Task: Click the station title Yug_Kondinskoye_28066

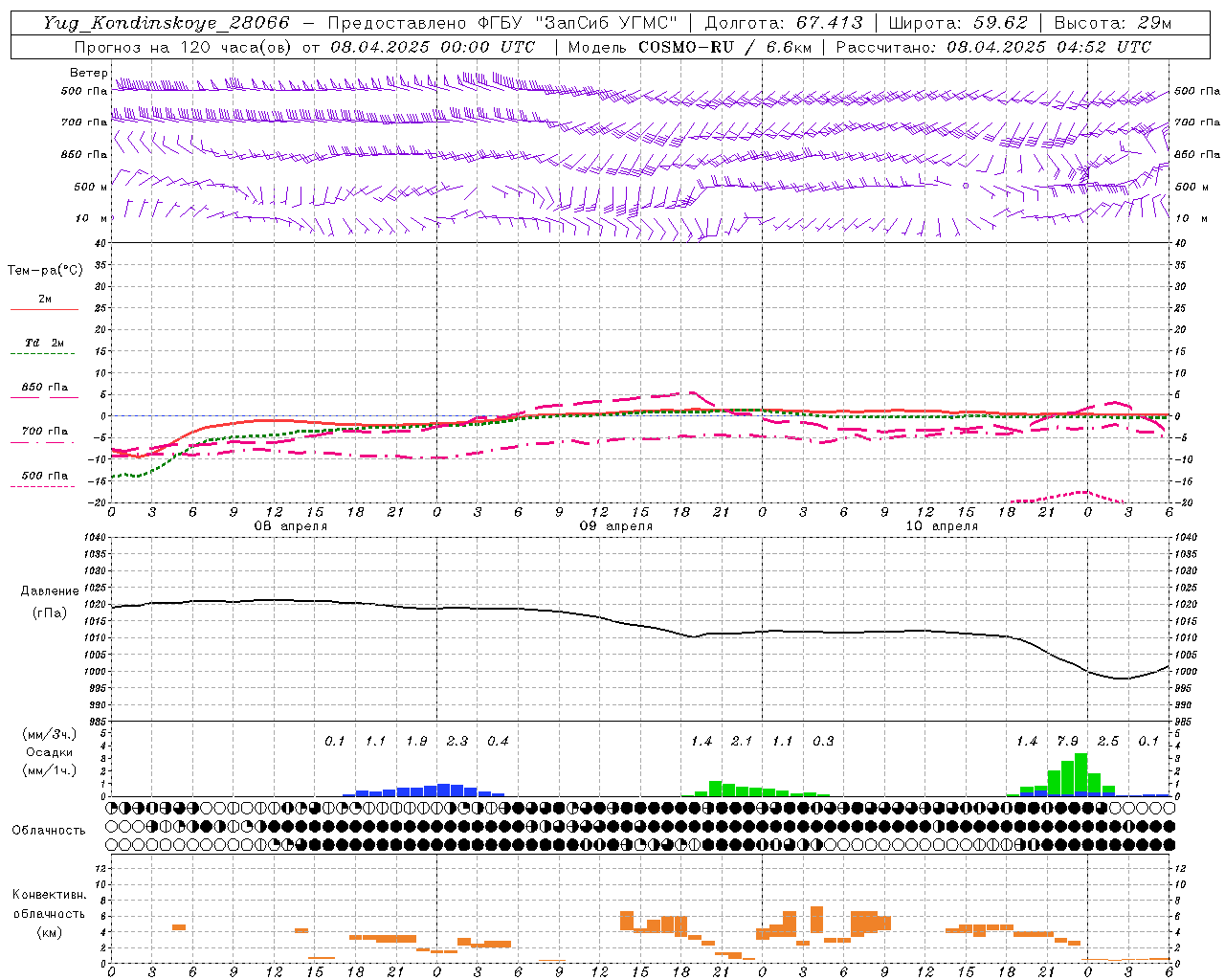Action: 167,23
